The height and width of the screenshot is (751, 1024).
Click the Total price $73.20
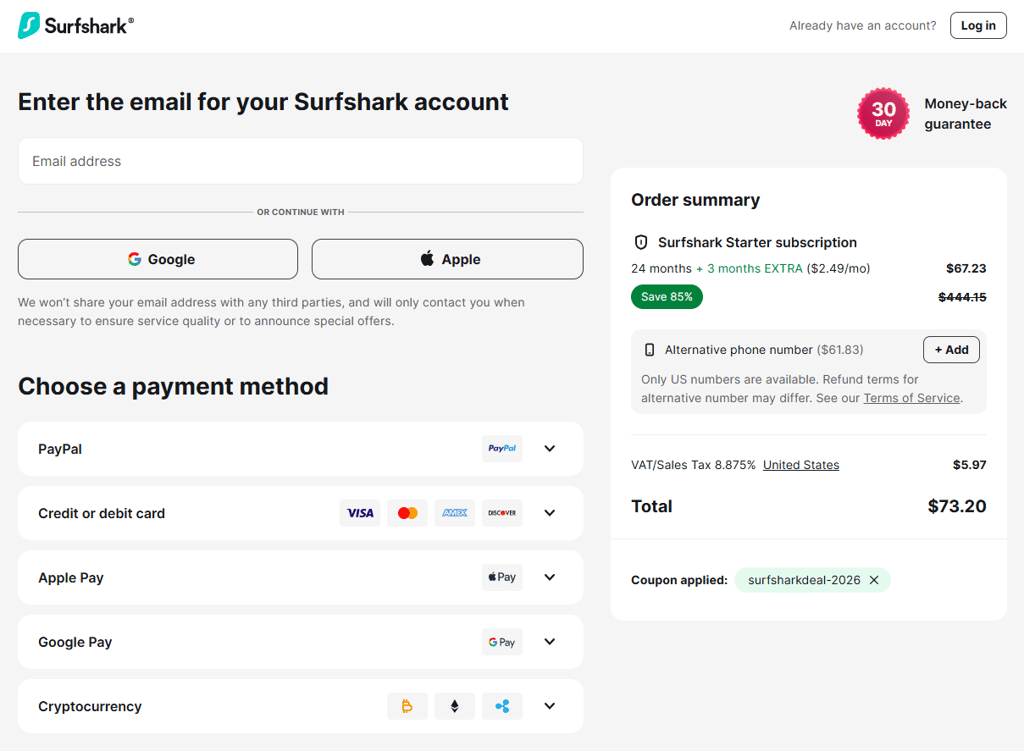tap(957, 506)
